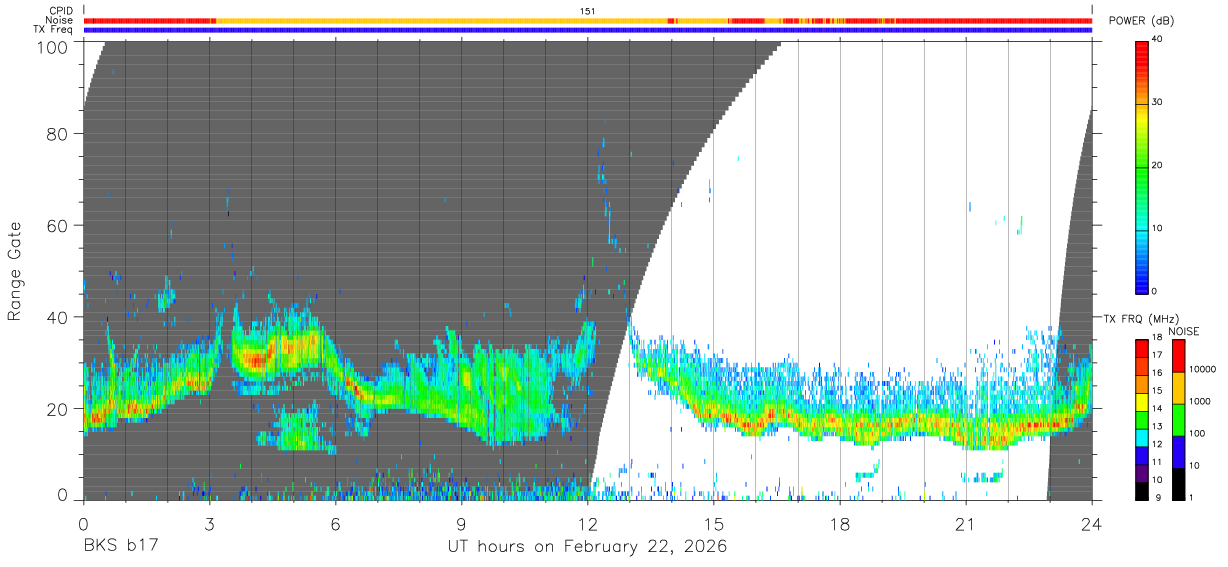Click the TX Freq row label
Image resolution: width=1228 pixels, height=567 pixels.
click(x=53, y=30)
